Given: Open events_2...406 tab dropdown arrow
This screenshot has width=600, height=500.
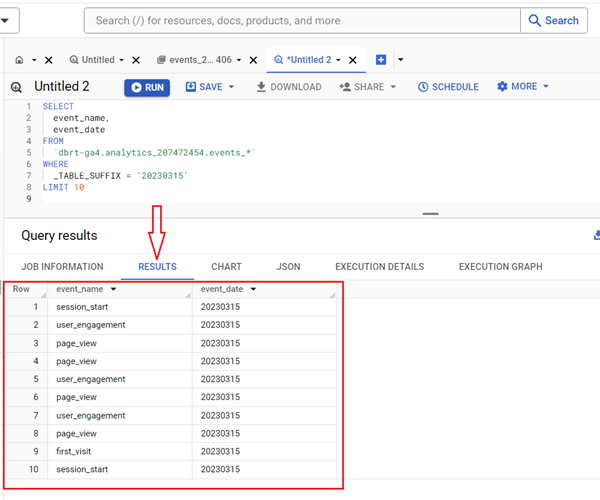Looking at the screenshot, I should (x=239, y=60).
